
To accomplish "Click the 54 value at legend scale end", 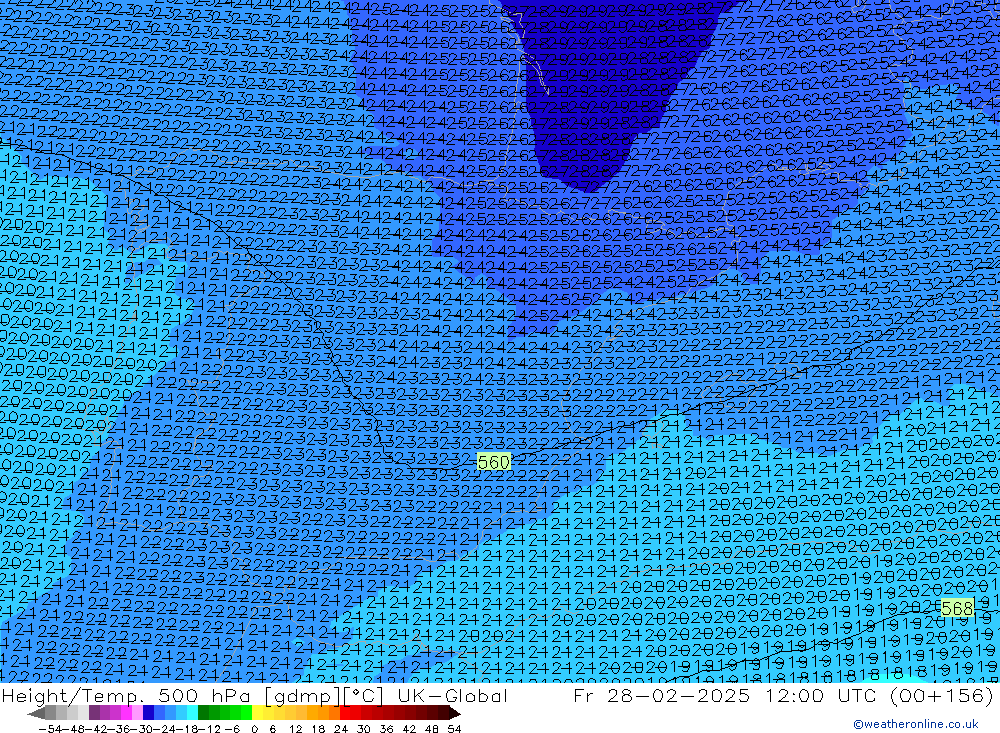I will coord(454,729).
